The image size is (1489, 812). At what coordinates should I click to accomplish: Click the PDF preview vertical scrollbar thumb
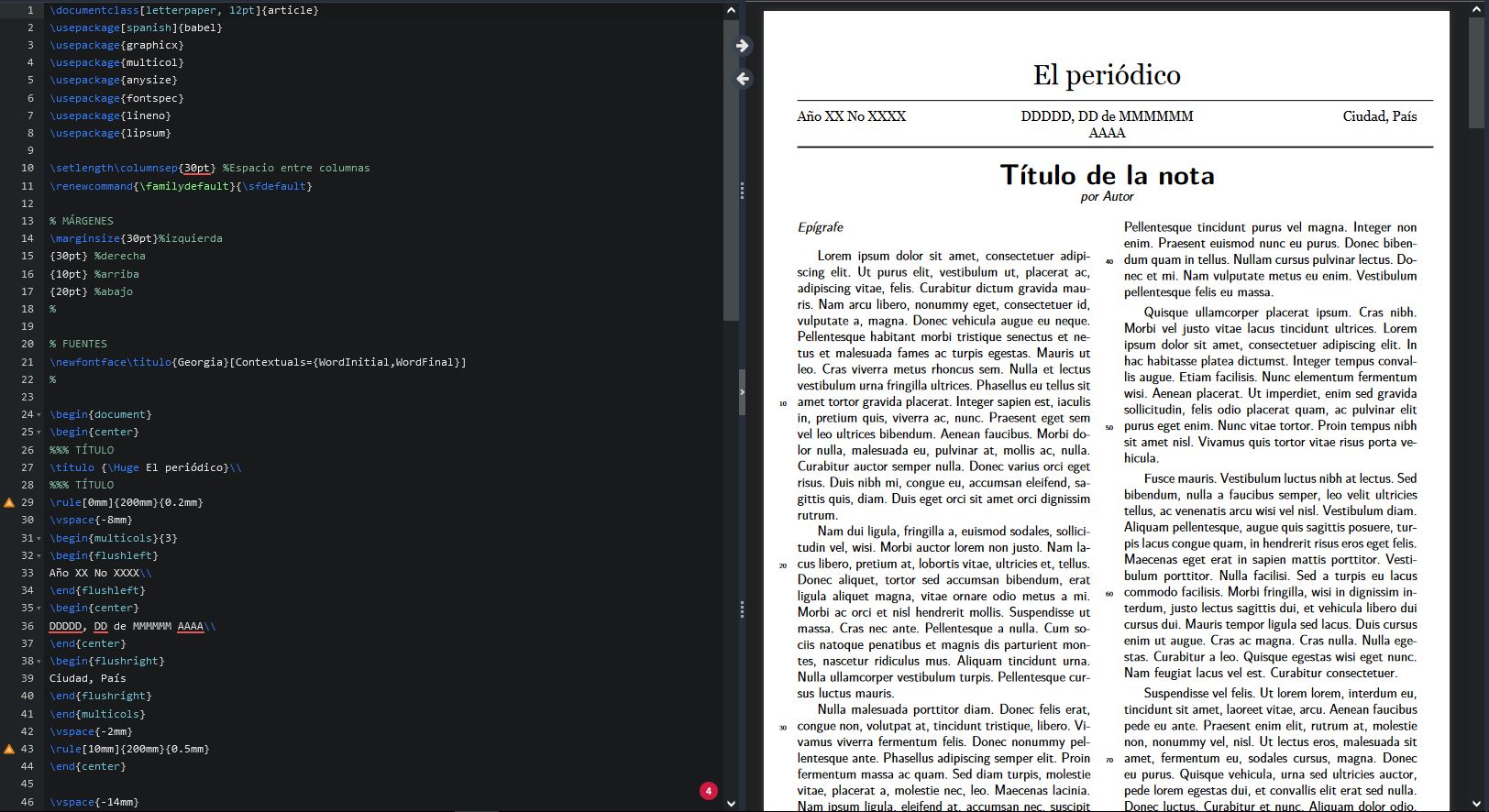click(x=1476, y=73)
